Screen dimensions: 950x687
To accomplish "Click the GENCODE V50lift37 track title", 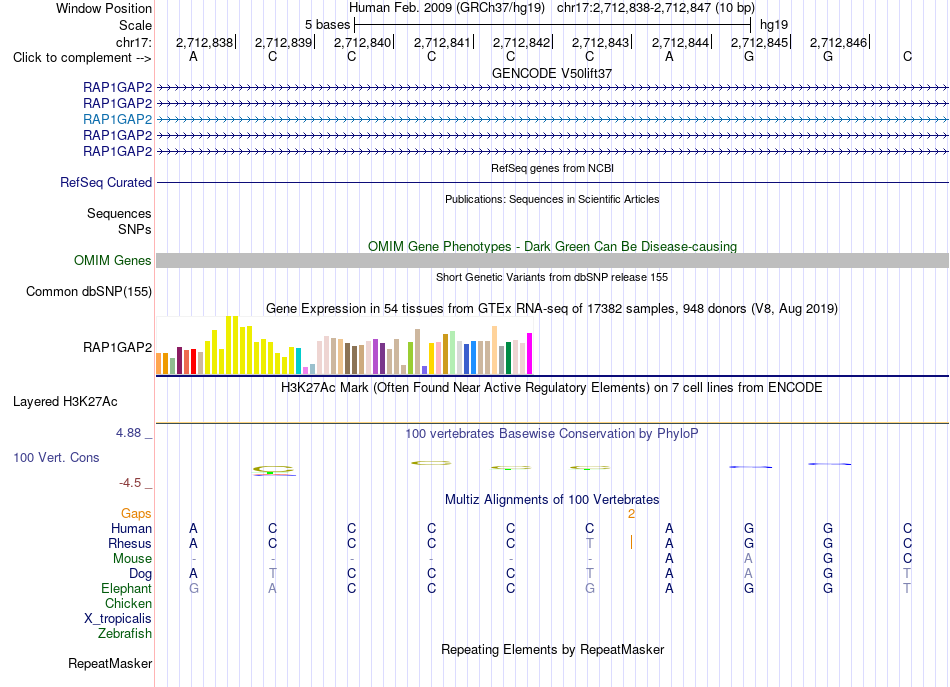I will pos(552,73).
